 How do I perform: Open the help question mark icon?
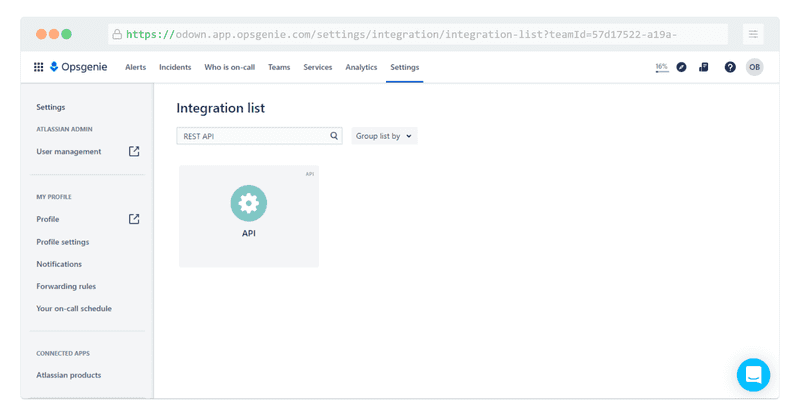(x=730, y=67)
